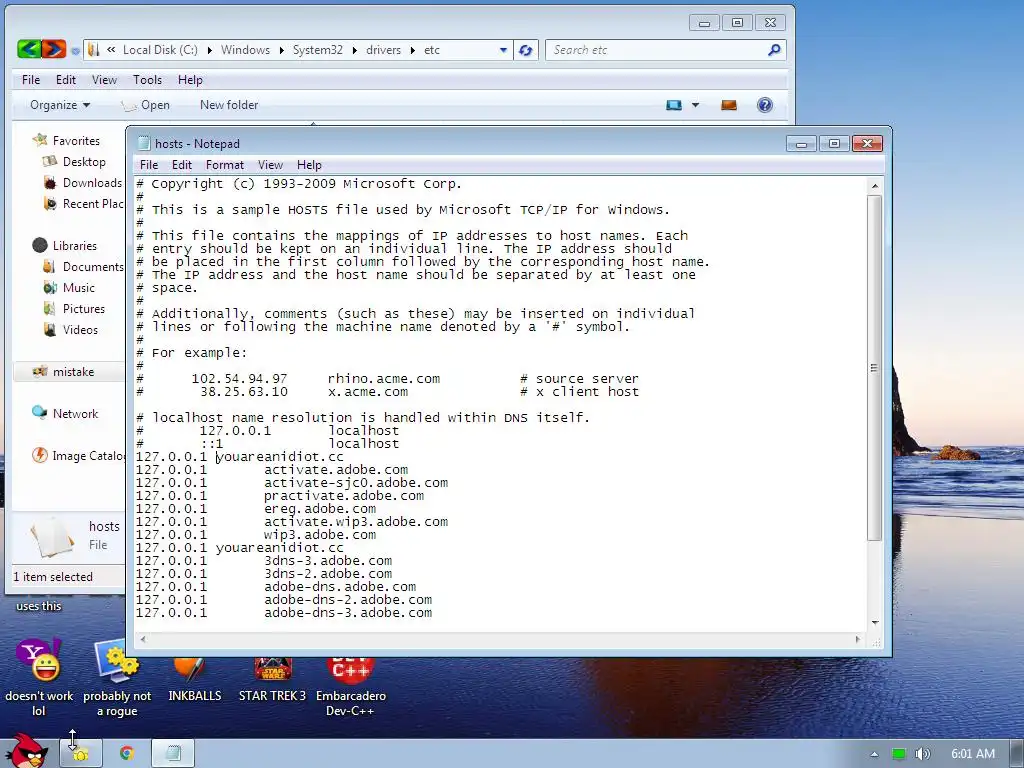Click the Notepad scroll down arrow
Screen dimensions: 1024x768
[x=874, y=622]
